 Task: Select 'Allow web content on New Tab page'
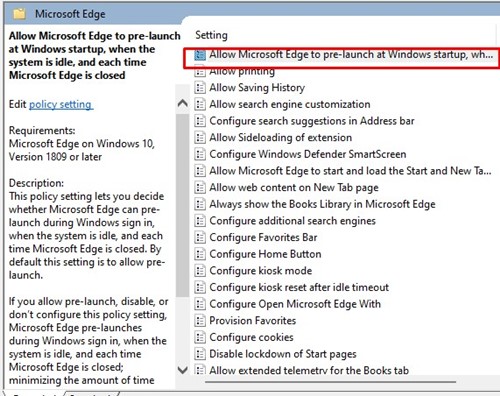294,188
